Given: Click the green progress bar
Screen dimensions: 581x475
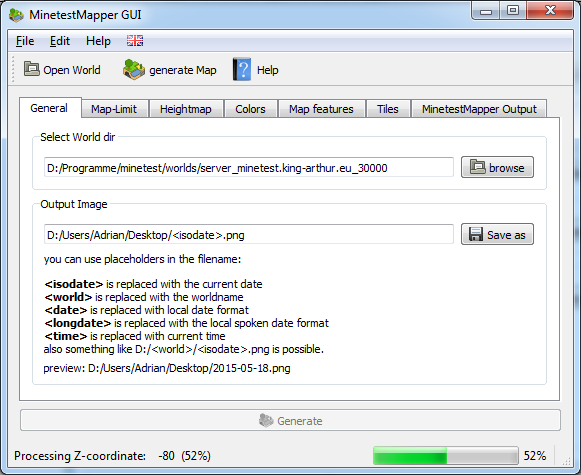Looking at the screenshot, I should pyautogui.click(x=446, y=455).
